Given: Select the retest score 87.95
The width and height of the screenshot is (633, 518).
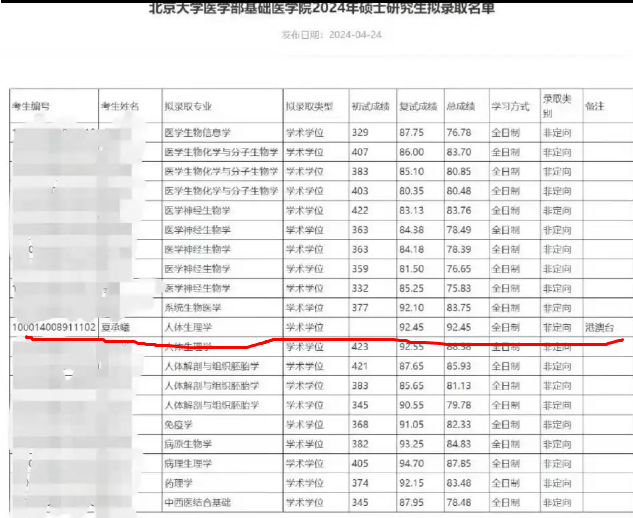Looking at the screenshot, I should [411, 503].
